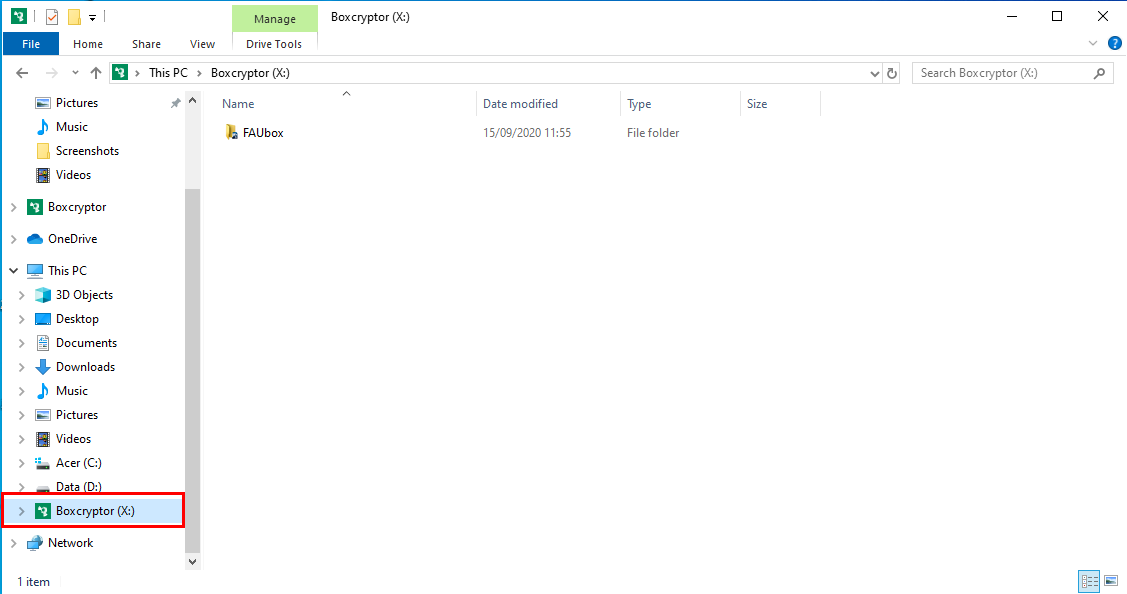Expand the address bar history dropdown

(x=874, y=73)
